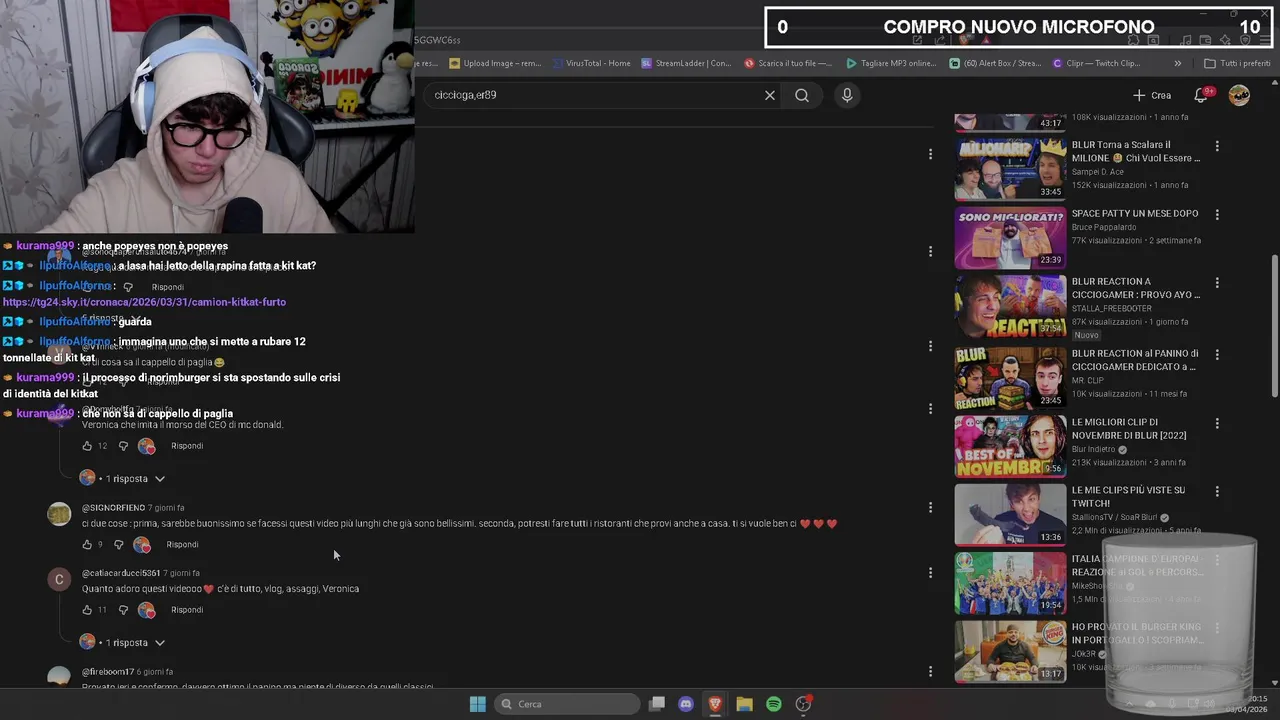Image resolution: width=1280 pixels, height=720 pixels.
Task: Click the taskbar Cerca search box
Action: coord(569,704)
